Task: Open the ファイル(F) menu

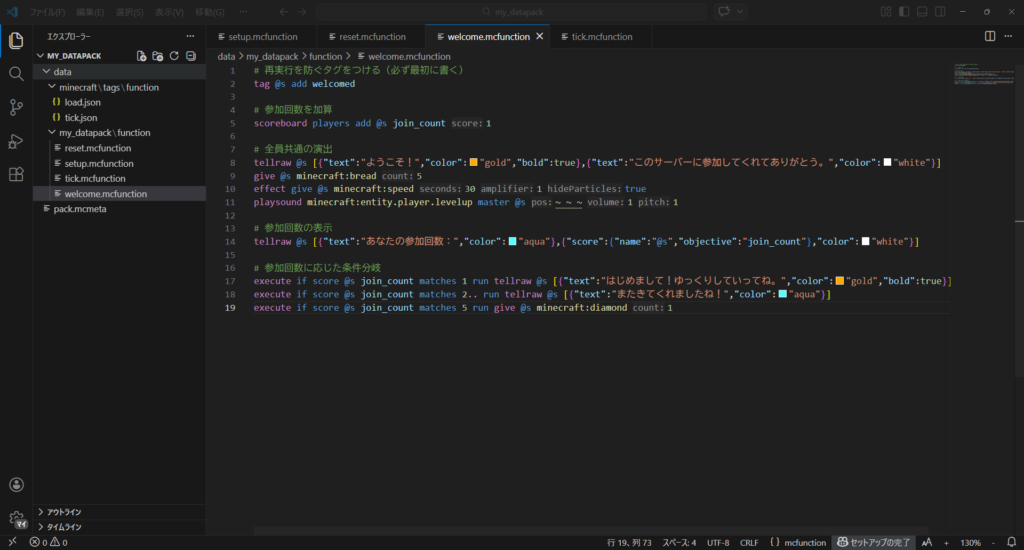Action: click(x=47, y=12)
